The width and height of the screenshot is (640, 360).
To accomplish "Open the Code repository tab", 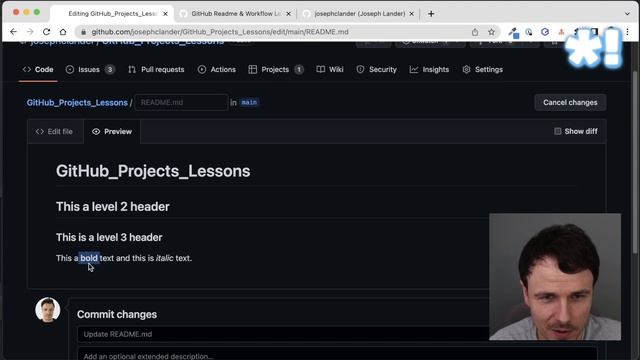I will pyautogui.click(x=38, y=69).
